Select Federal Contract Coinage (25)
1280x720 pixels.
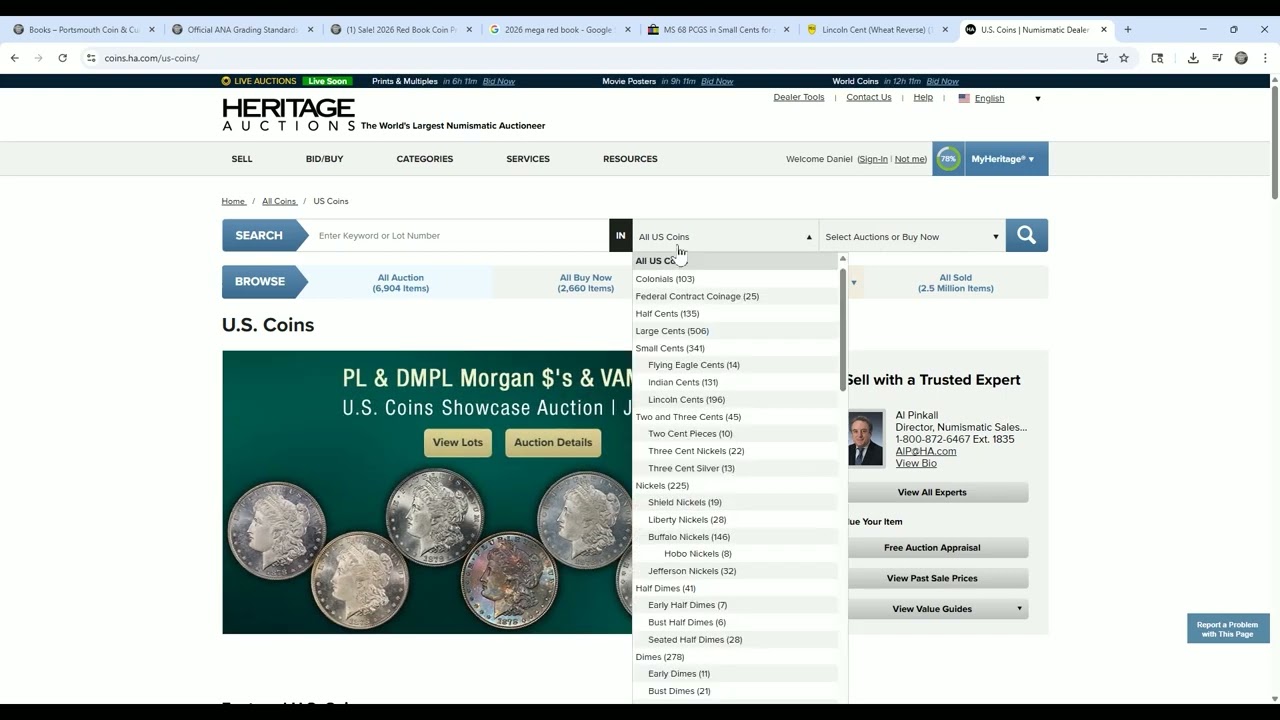pyautogui.click(x=697, y=296)
